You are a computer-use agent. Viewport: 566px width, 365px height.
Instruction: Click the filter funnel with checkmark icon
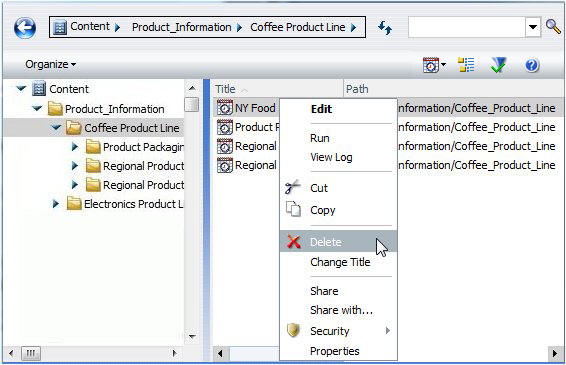pyautogui.click(x=498, y=65)
